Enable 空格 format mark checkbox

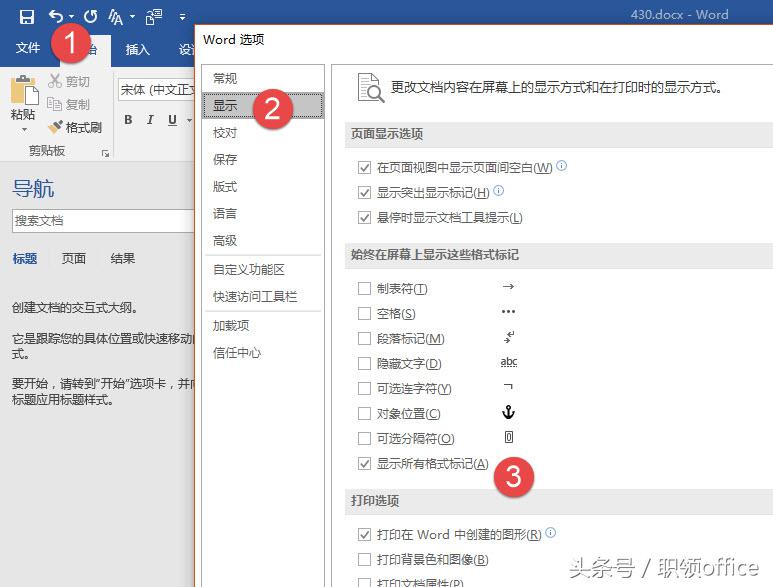[364, 313]
